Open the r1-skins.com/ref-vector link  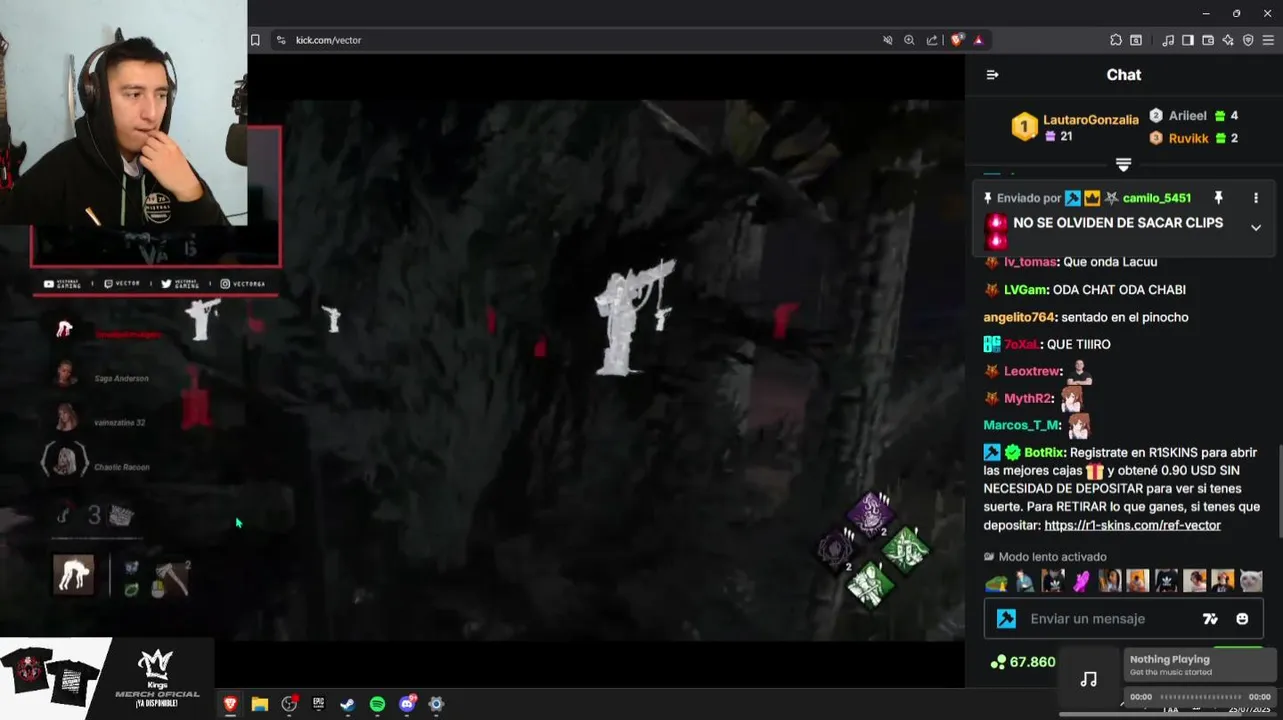[1132, 525]
